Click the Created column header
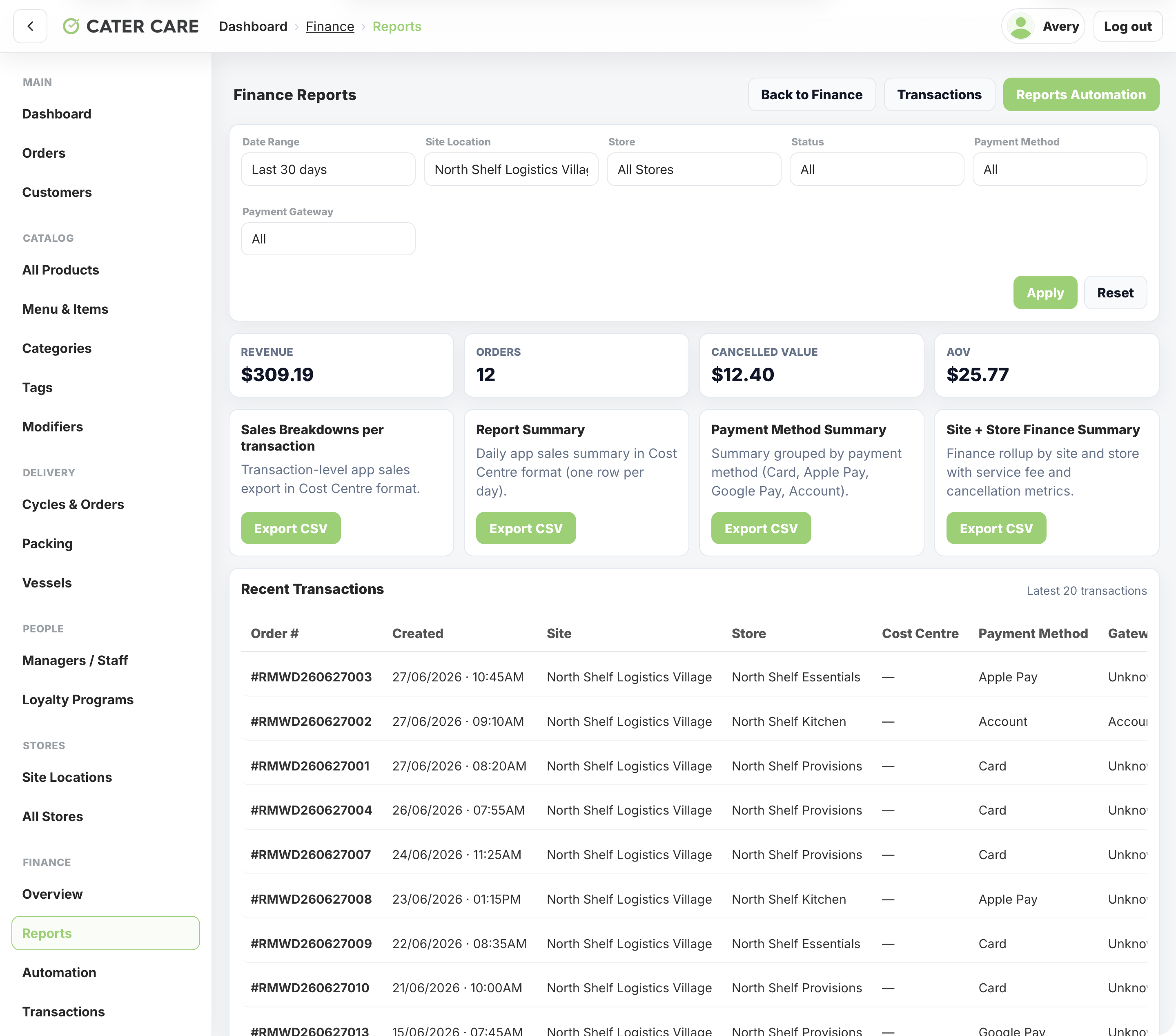 [418, 633]
